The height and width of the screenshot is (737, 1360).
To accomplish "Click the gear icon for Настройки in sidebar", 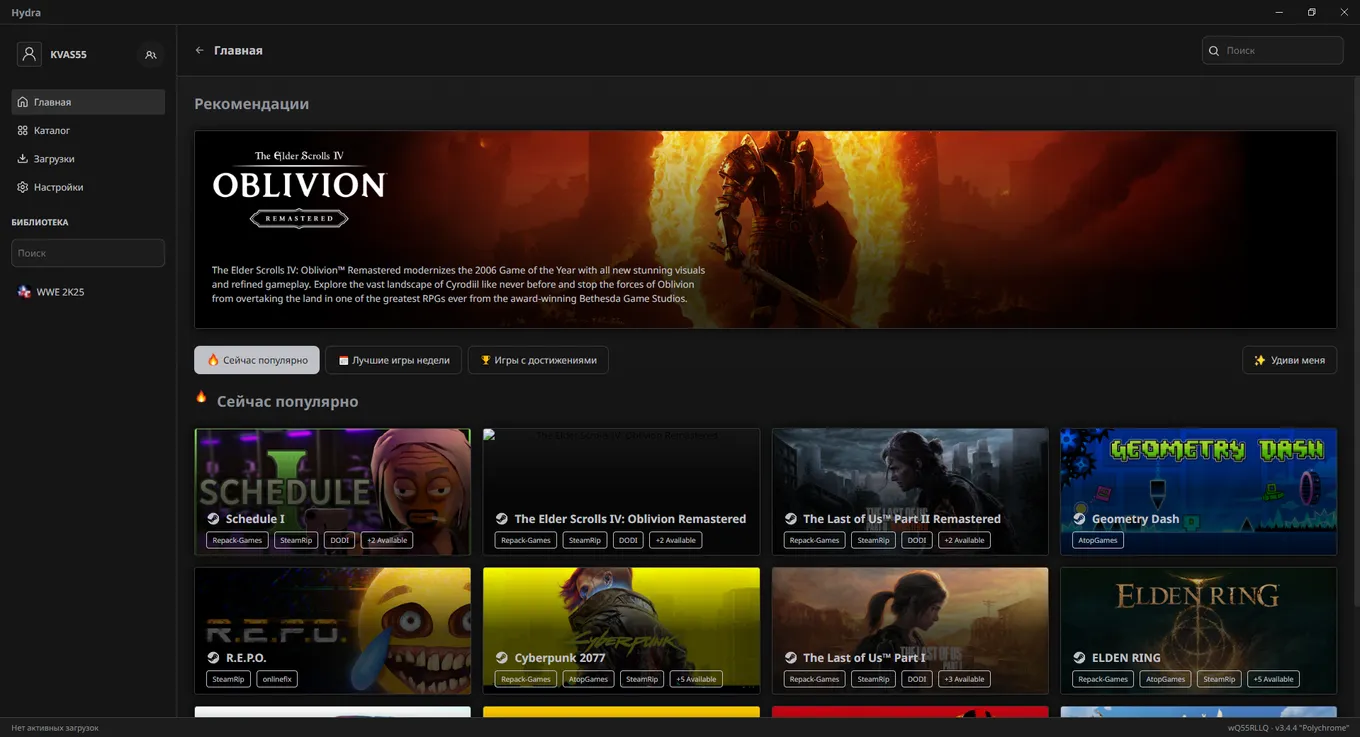I will 23,187.
